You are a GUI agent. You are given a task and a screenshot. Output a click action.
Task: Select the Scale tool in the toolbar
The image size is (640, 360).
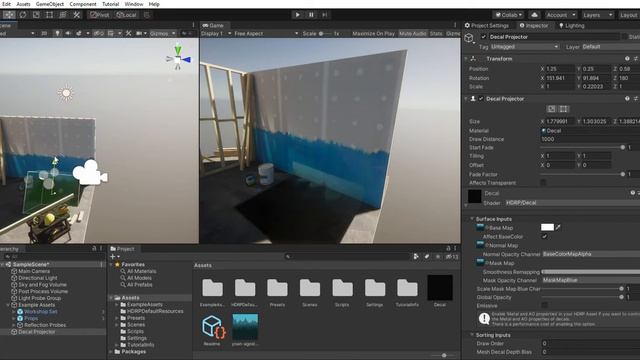[x=36, y=15]
